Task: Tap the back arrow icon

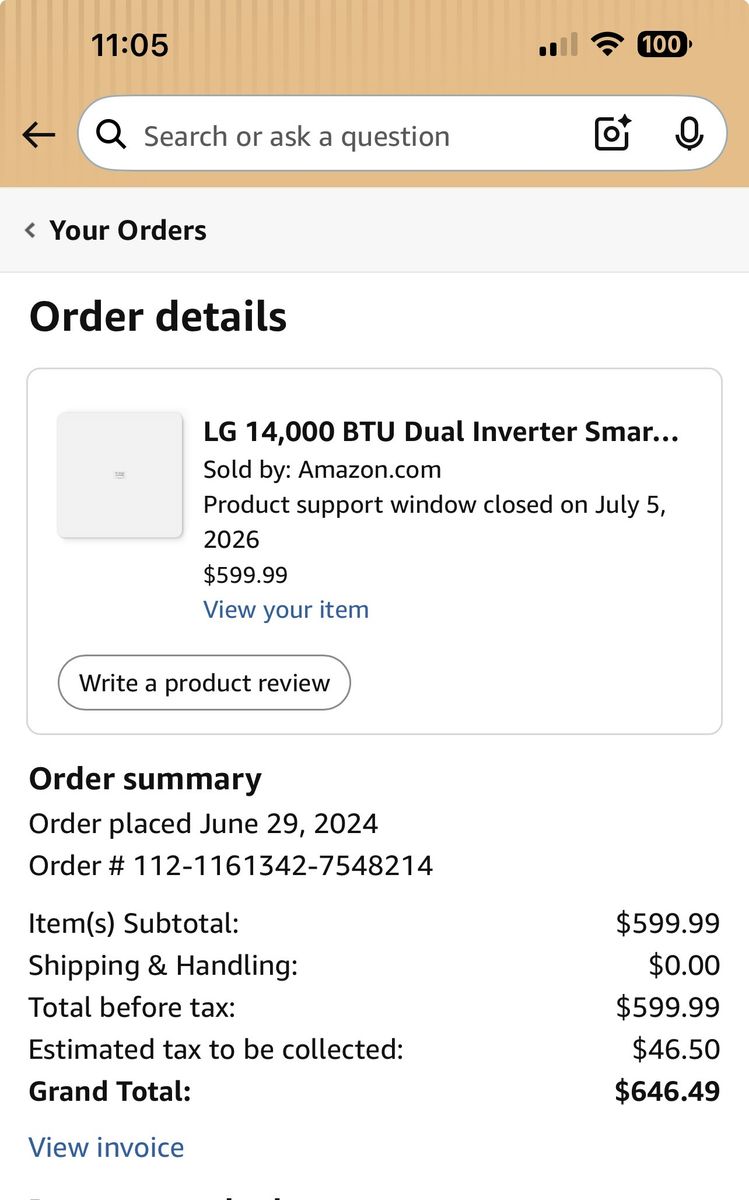Action: [39, 135]
